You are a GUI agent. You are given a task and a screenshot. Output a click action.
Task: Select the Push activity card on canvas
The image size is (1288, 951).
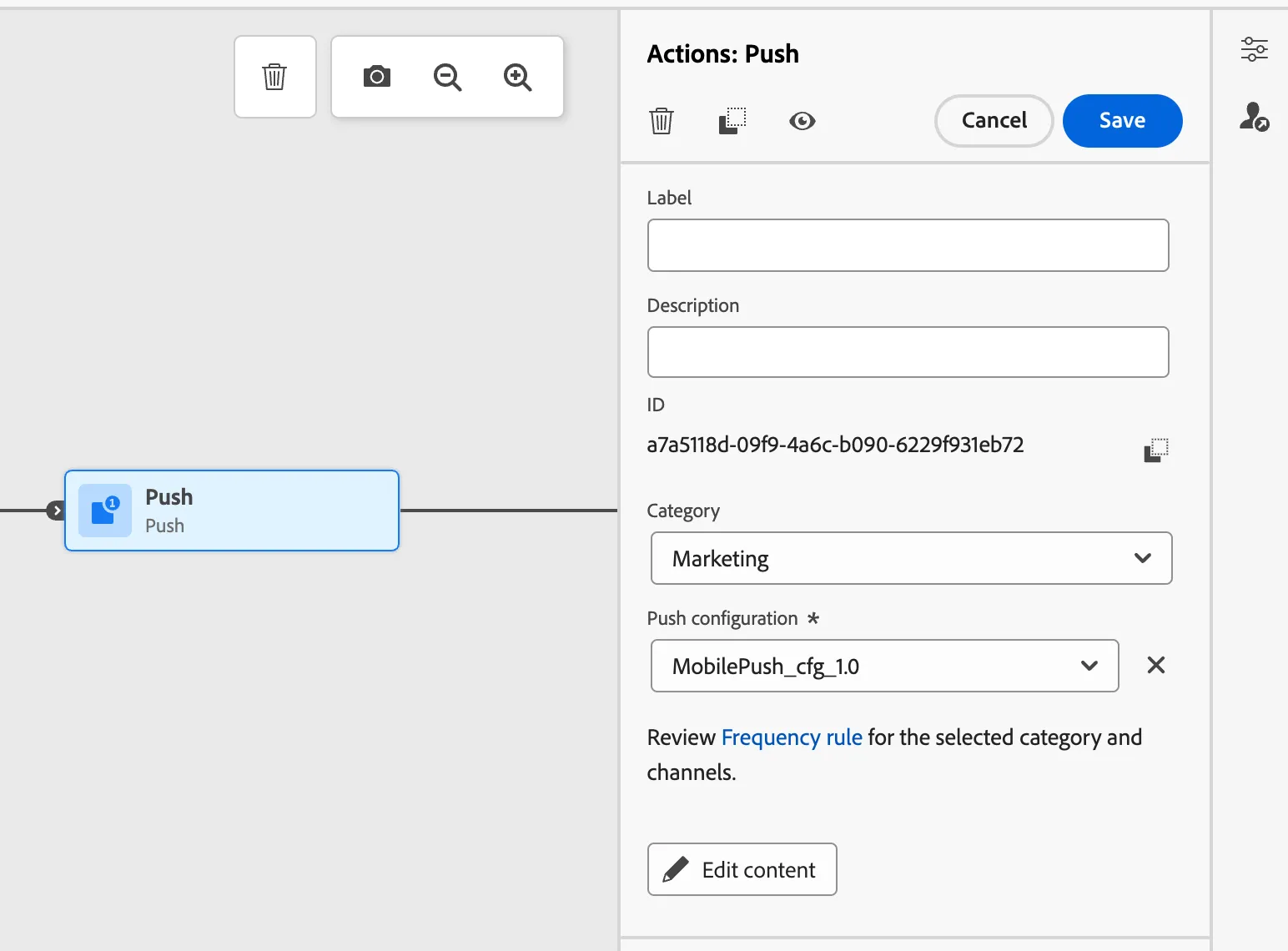(232, 511)
